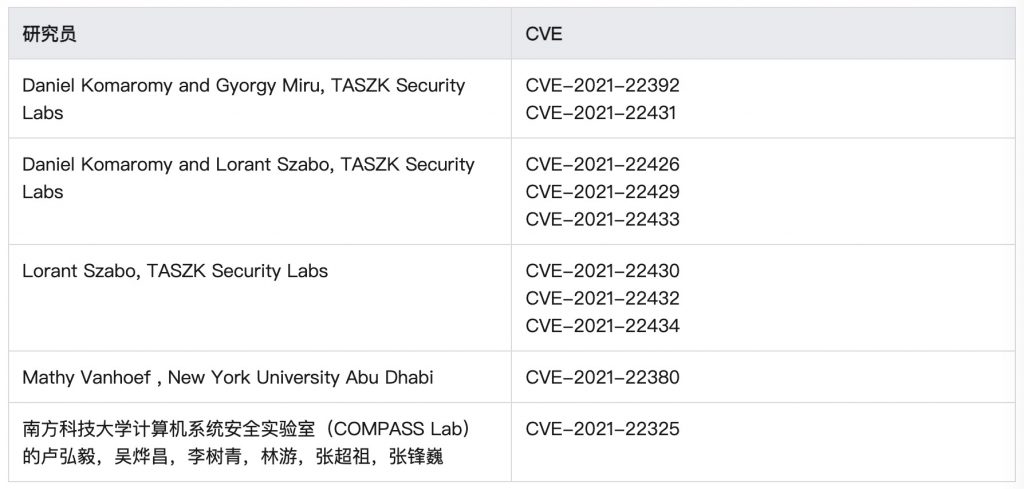Click CVE-2021-22325 in the last row
Image resolution: width=1024 pixels, height=489 pixels.
pyautogui.click(x=602, y=429)
